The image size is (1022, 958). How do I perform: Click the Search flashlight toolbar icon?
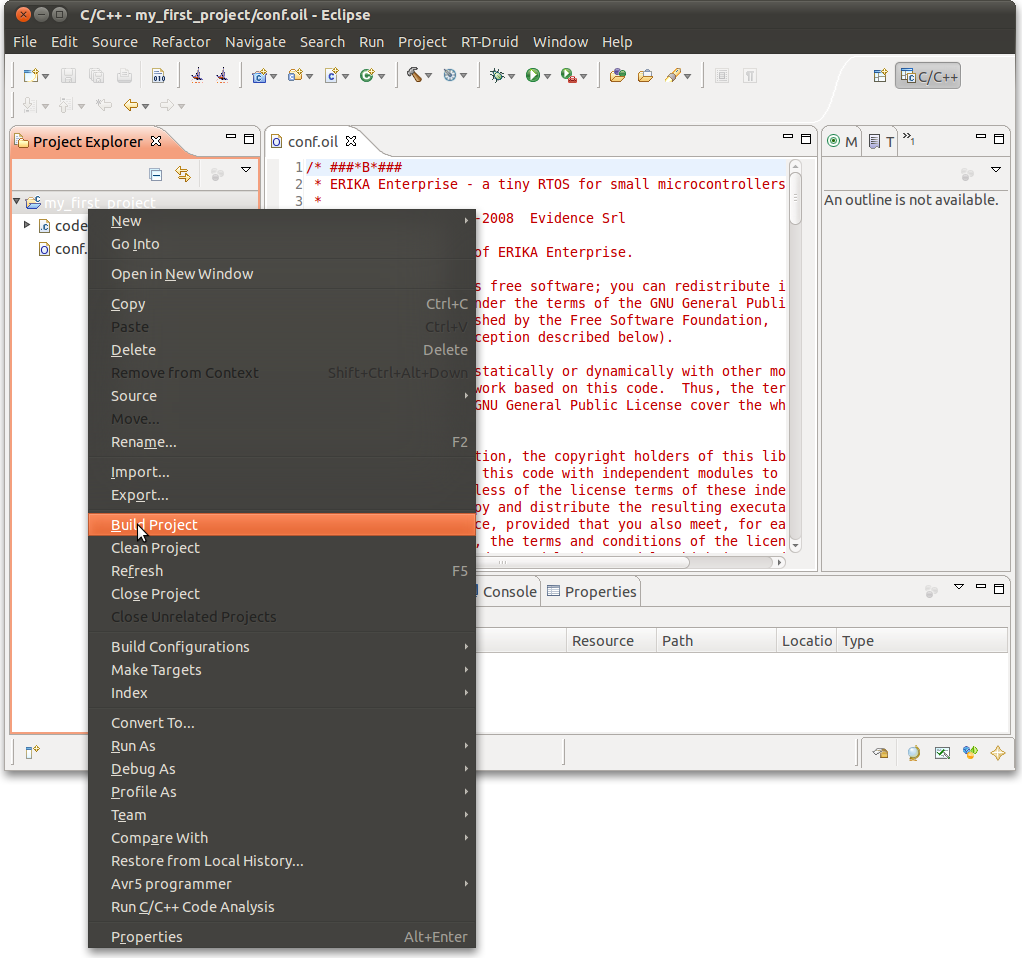coord(673,76)
